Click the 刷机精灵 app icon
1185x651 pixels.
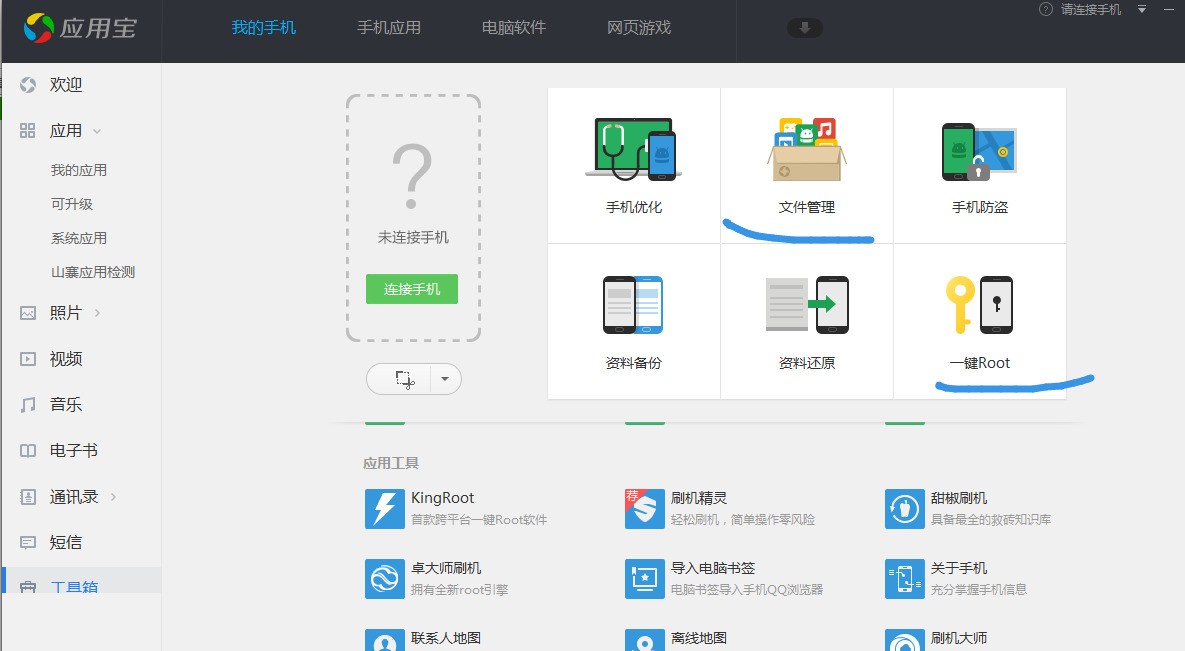[x=645, y=509]
